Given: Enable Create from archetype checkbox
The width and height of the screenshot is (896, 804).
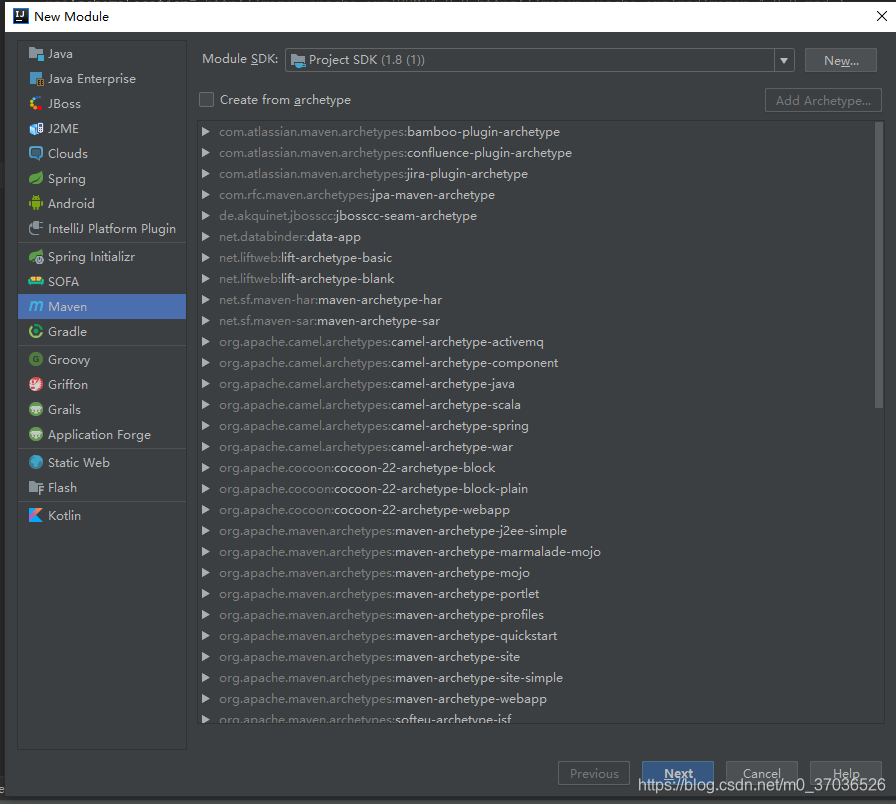Looking at the screenshot, I should [x=206, y=100].
